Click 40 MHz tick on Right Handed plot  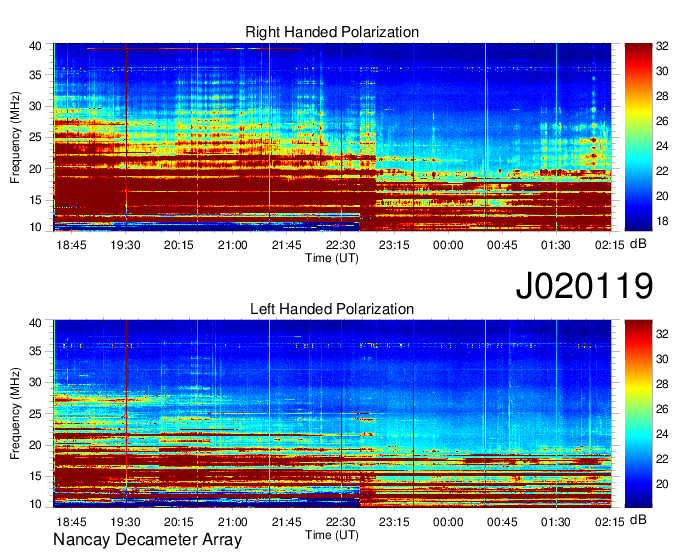tap(35, 46)
